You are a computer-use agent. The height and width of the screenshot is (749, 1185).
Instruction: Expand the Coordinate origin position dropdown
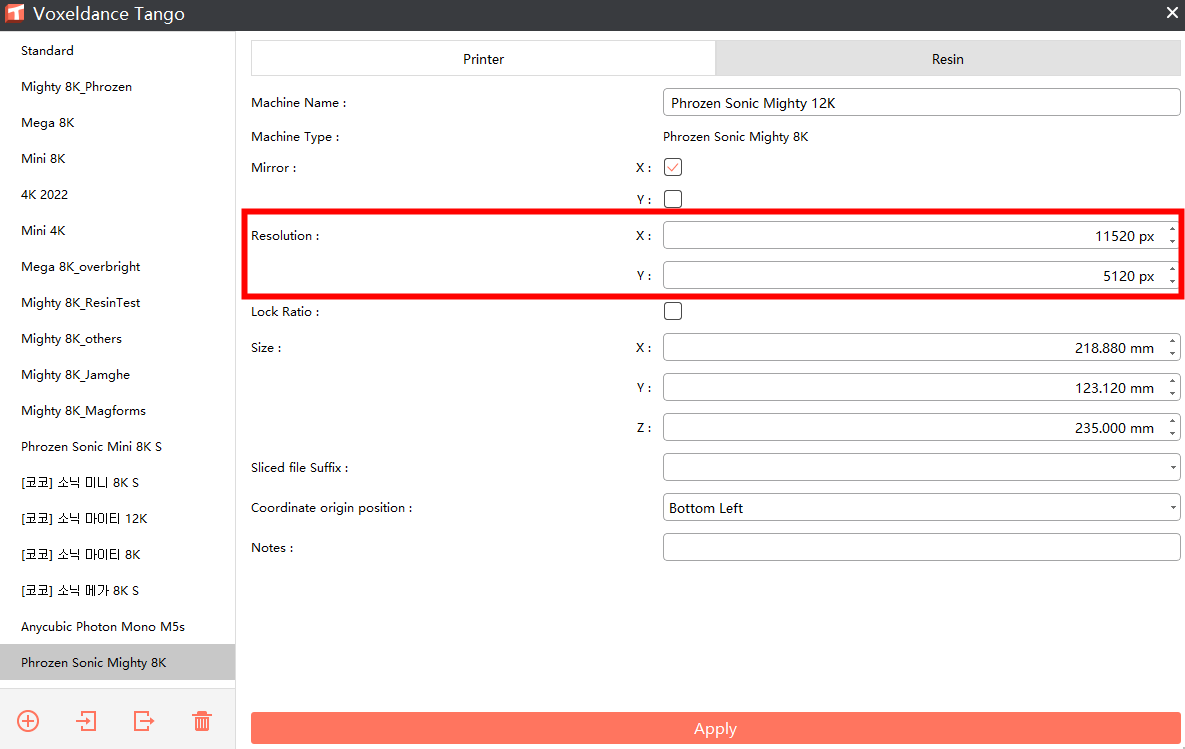[921, 508]
